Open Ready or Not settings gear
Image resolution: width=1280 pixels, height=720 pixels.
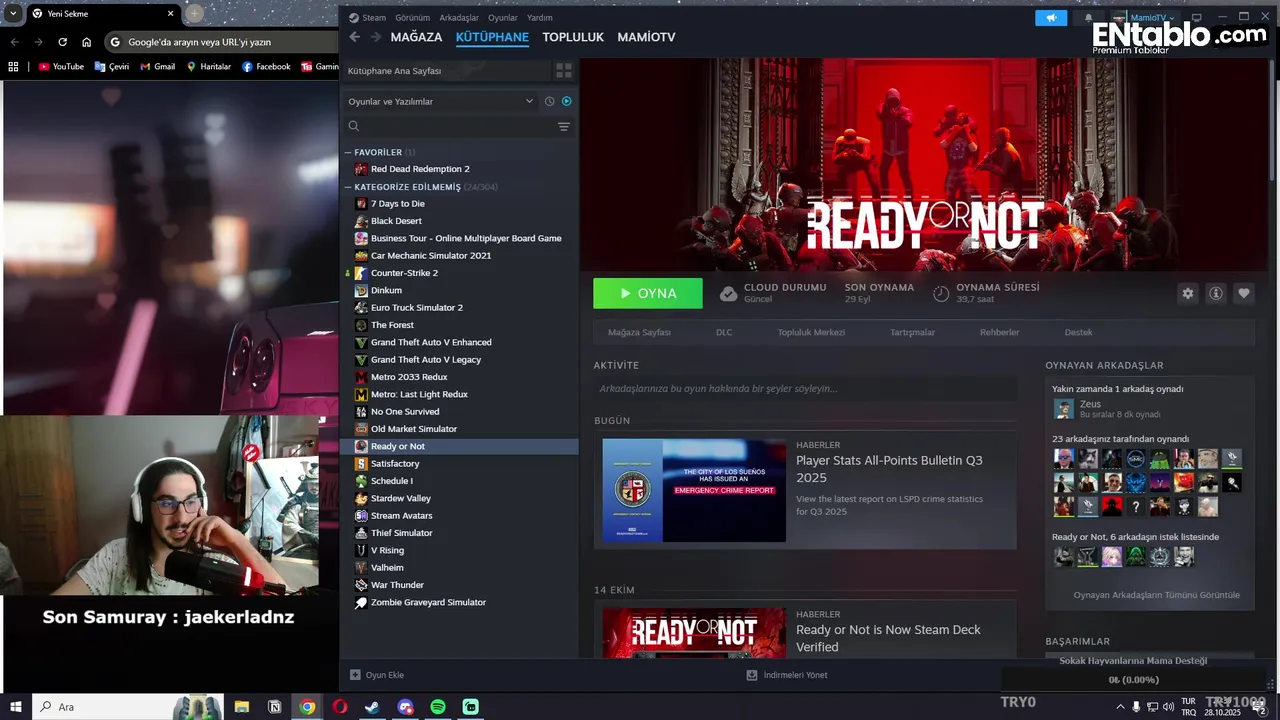1188,293
